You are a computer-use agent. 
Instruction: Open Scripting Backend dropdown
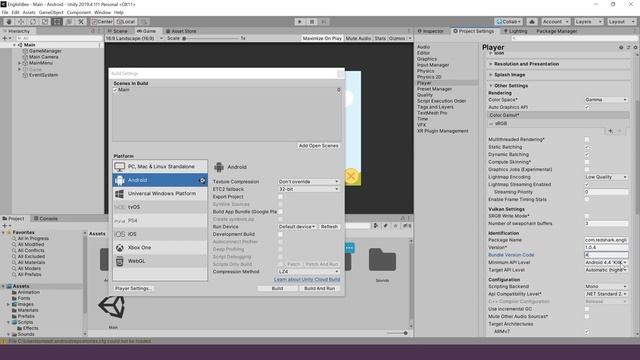click(606, 287)
